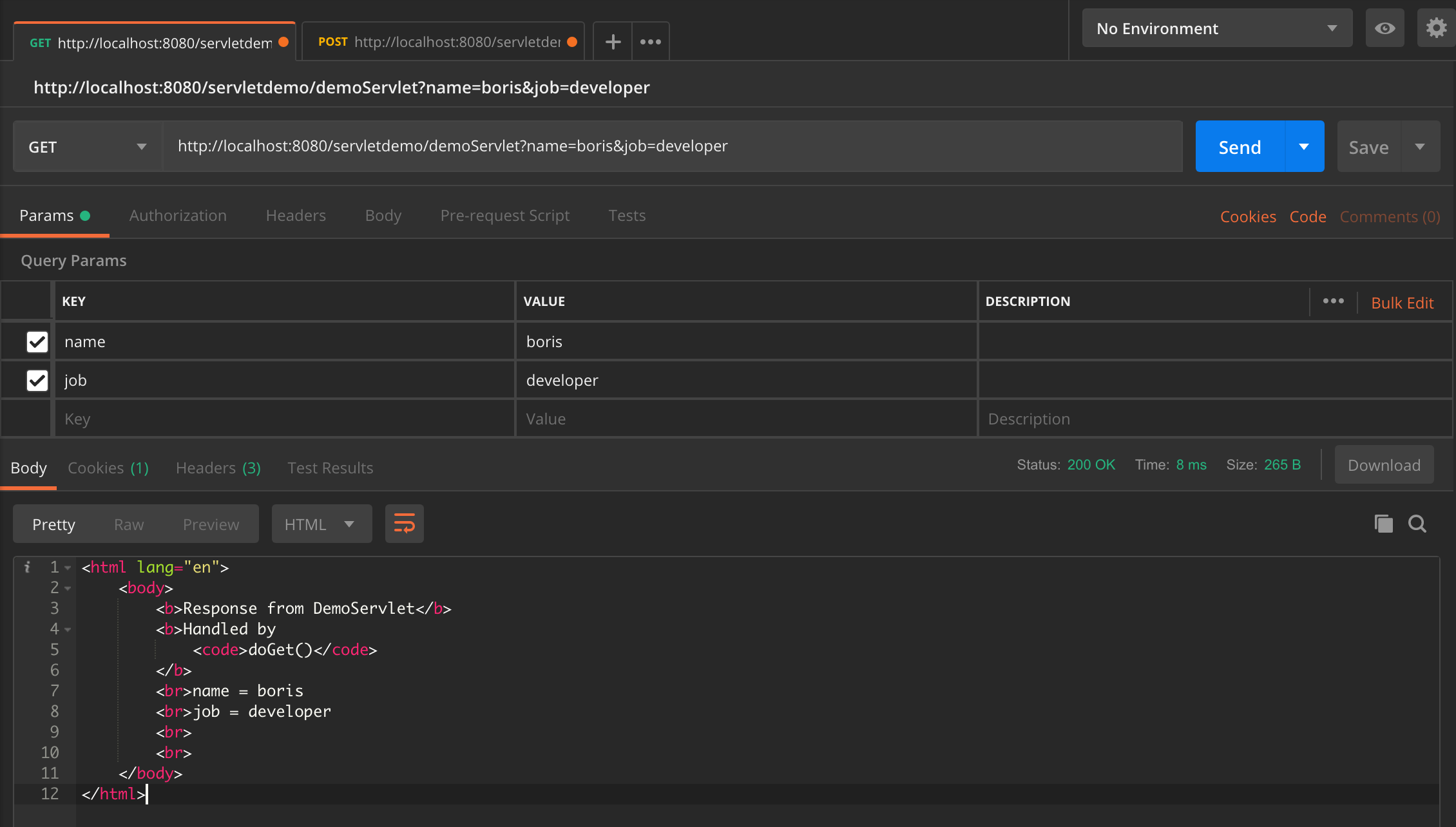The image size is (1456, 827).
Task: Copy response body using copy icon
Action: [1383, 524]
